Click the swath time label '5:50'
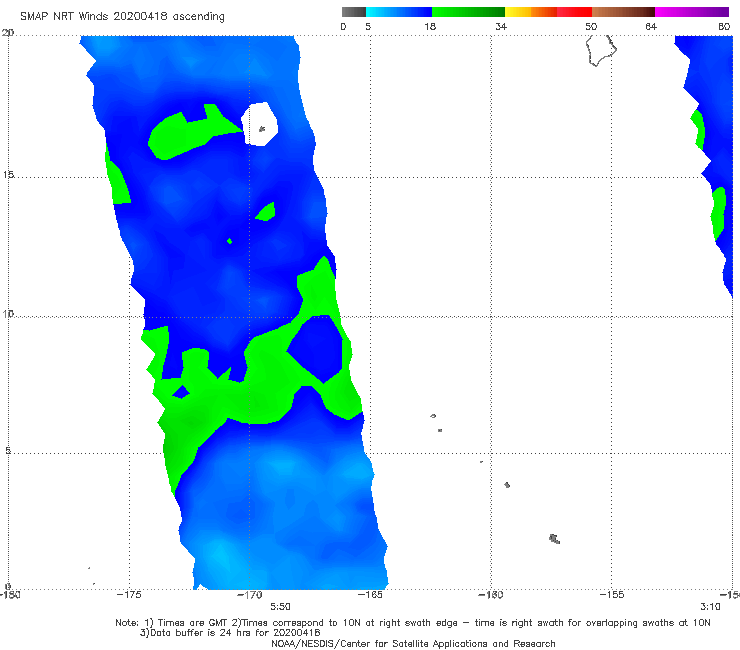740x650 pixels. click(280, 607)
